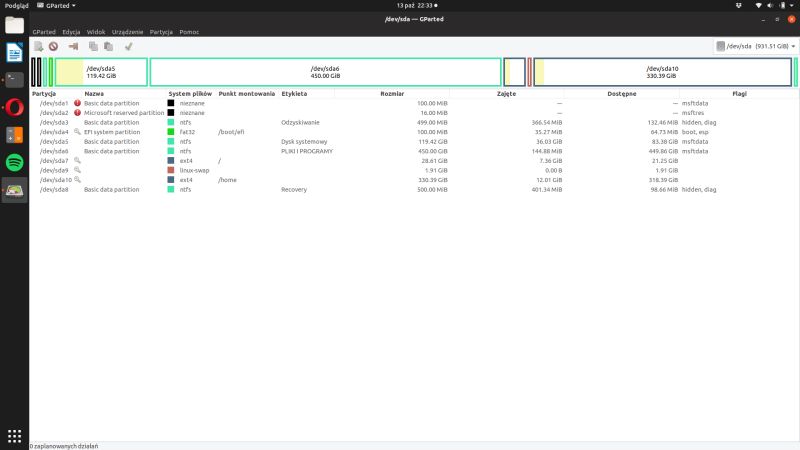
Task: Open Files from the Ubuntu dock
Action: point(14,25)
